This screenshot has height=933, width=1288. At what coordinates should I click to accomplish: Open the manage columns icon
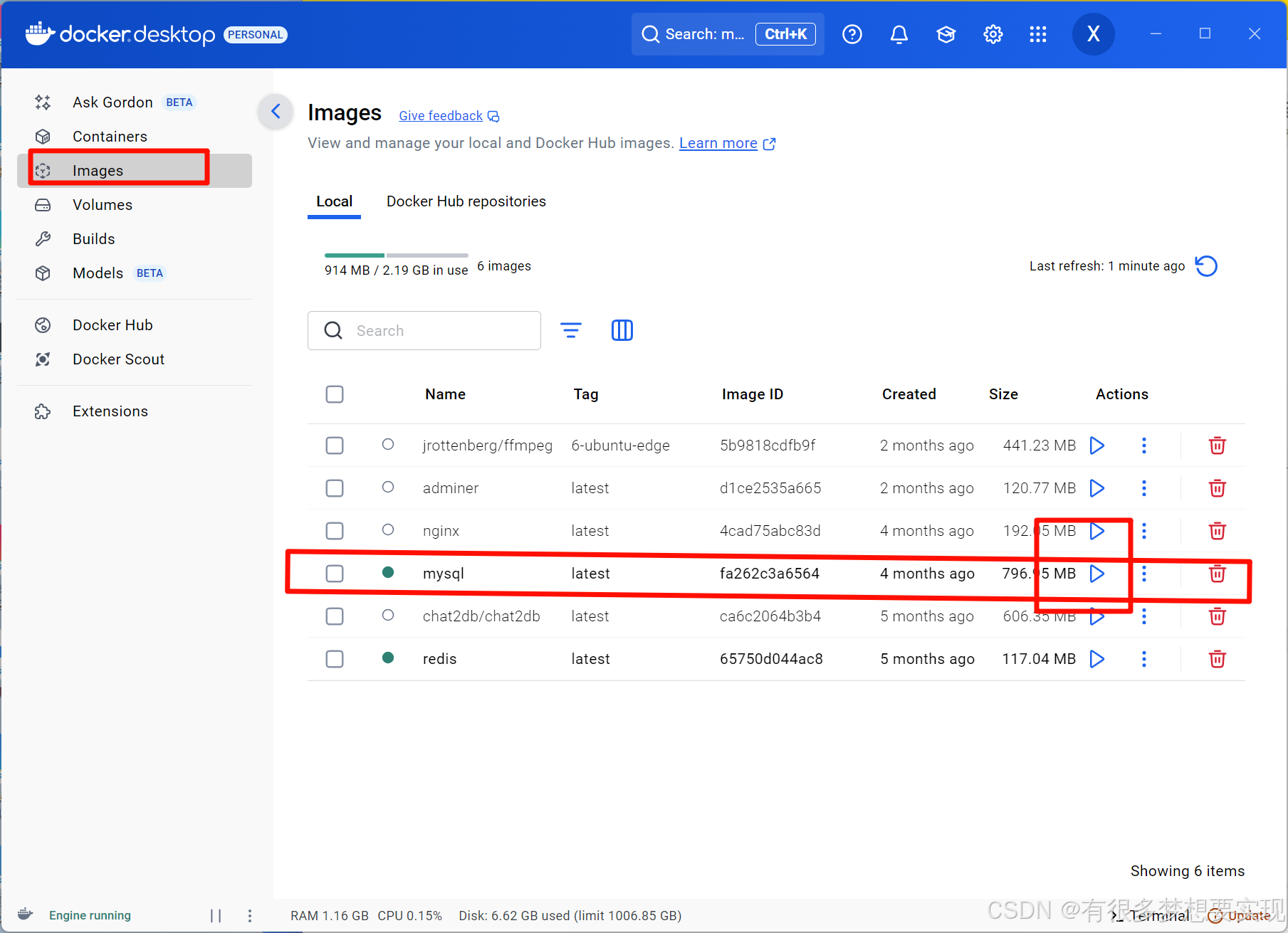click(x=622, y=330)
